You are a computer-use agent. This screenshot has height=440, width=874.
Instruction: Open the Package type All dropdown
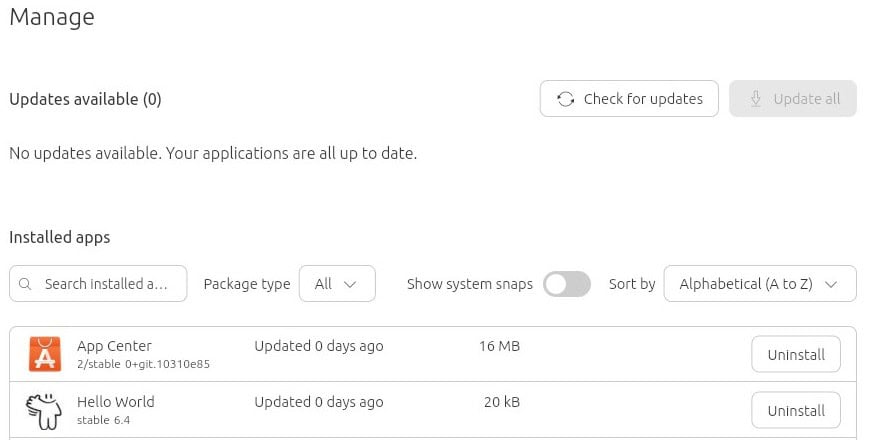(337, 284)
